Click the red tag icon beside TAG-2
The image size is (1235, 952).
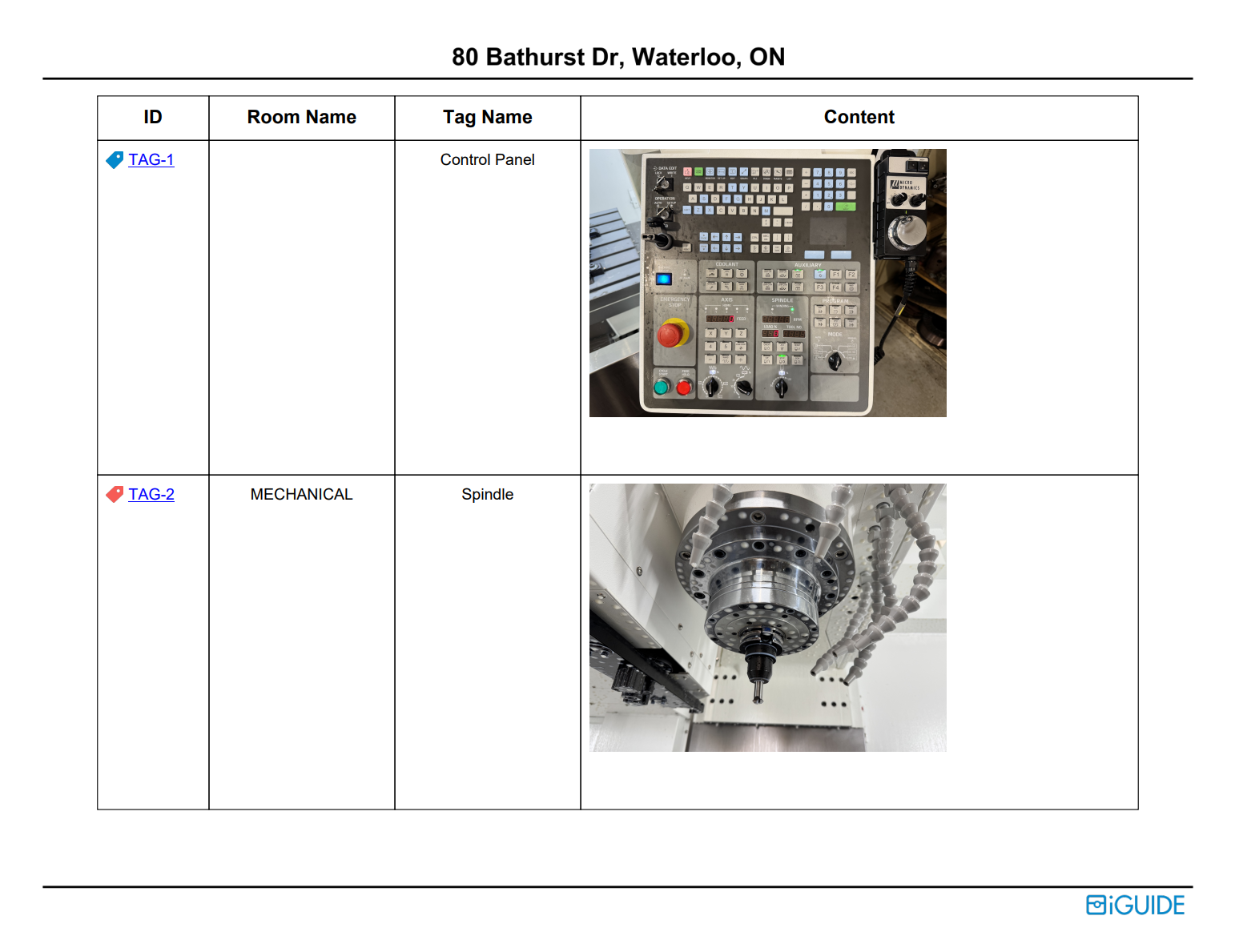115,495
